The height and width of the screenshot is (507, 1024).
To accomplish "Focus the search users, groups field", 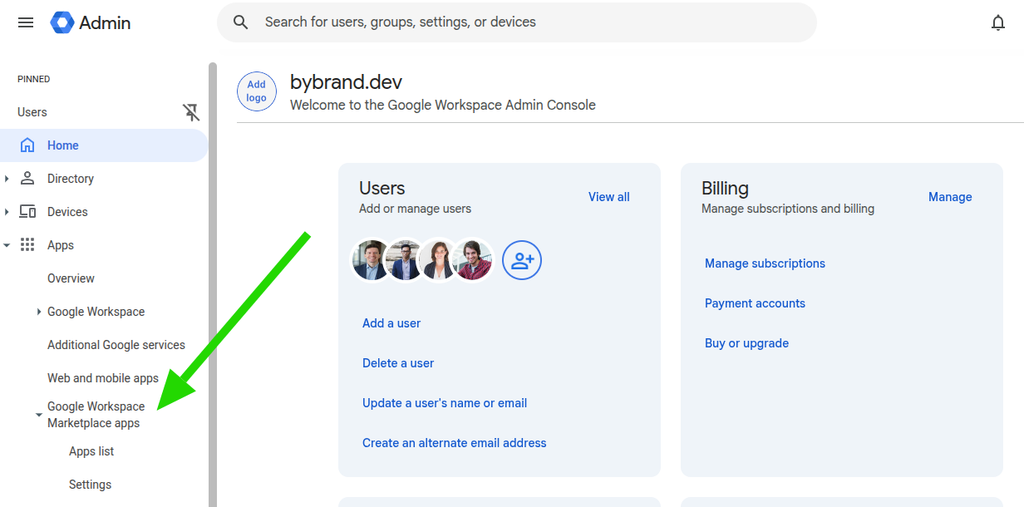I will 517,22.
